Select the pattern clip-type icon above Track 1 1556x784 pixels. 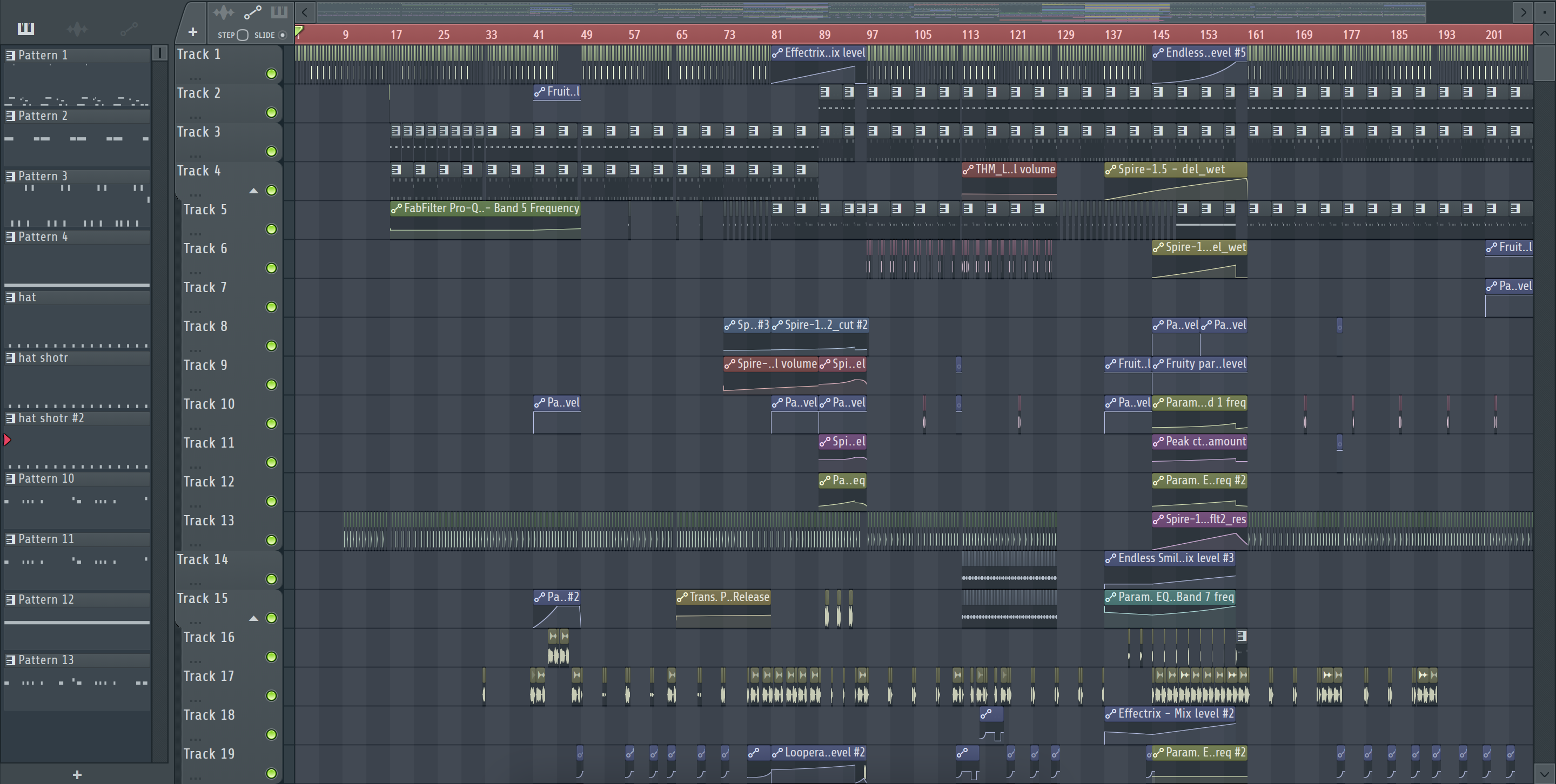[279, 12]
